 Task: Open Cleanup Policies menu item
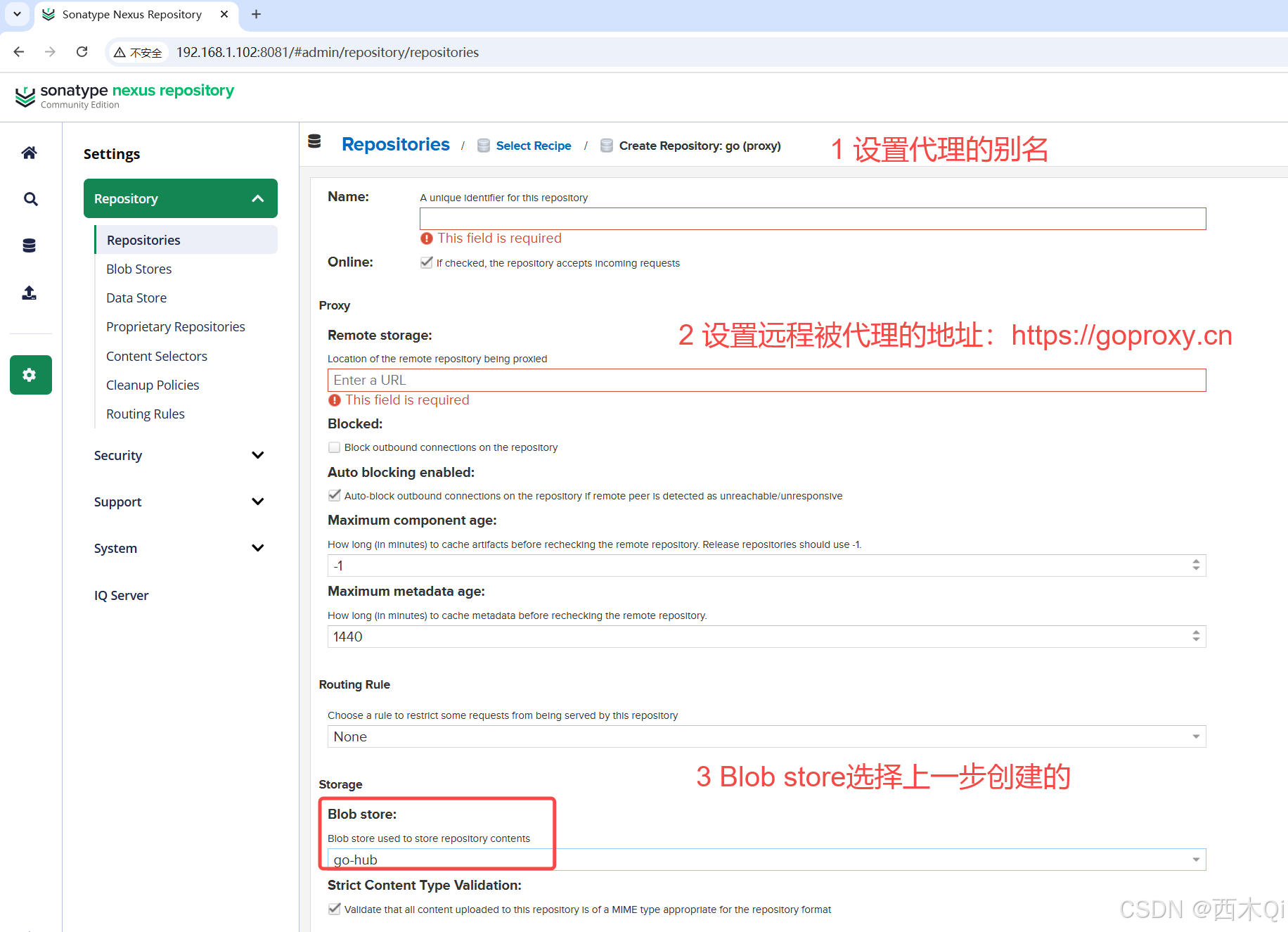point(153,385)
